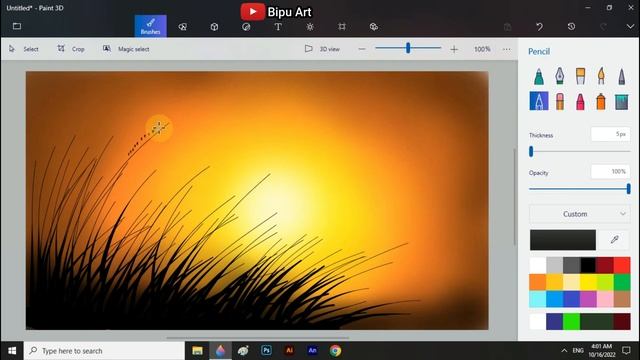This screenshot has width=640, height=360.
Task: Choose the brown swatch
Action: pos(622,299)
